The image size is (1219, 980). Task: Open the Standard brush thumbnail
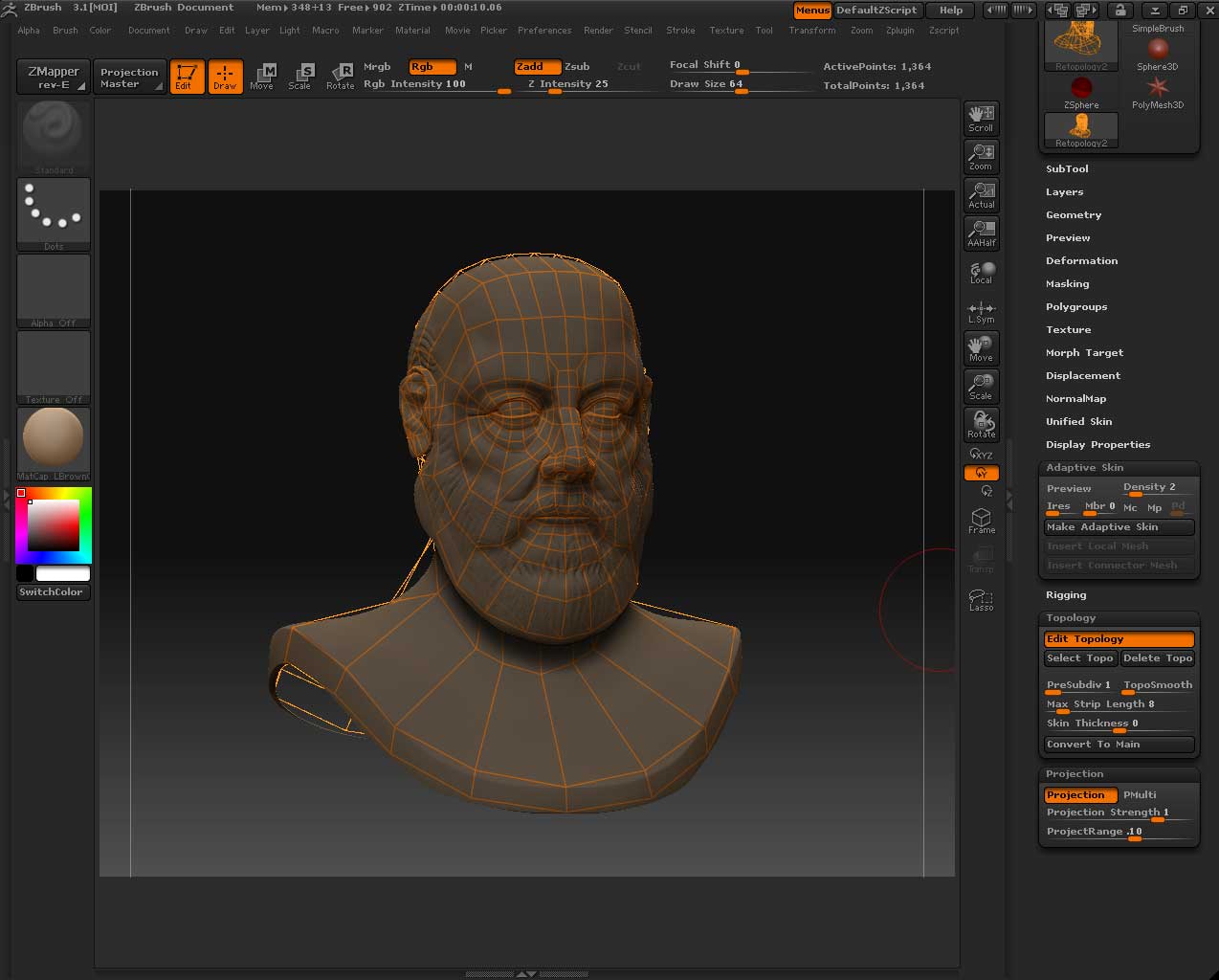(54, 137)
